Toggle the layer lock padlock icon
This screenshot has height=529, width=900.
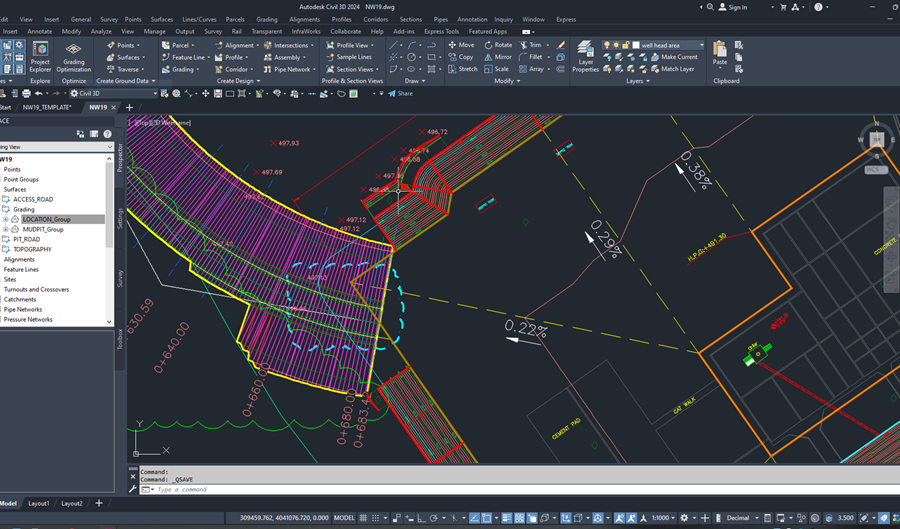[627, 45]
